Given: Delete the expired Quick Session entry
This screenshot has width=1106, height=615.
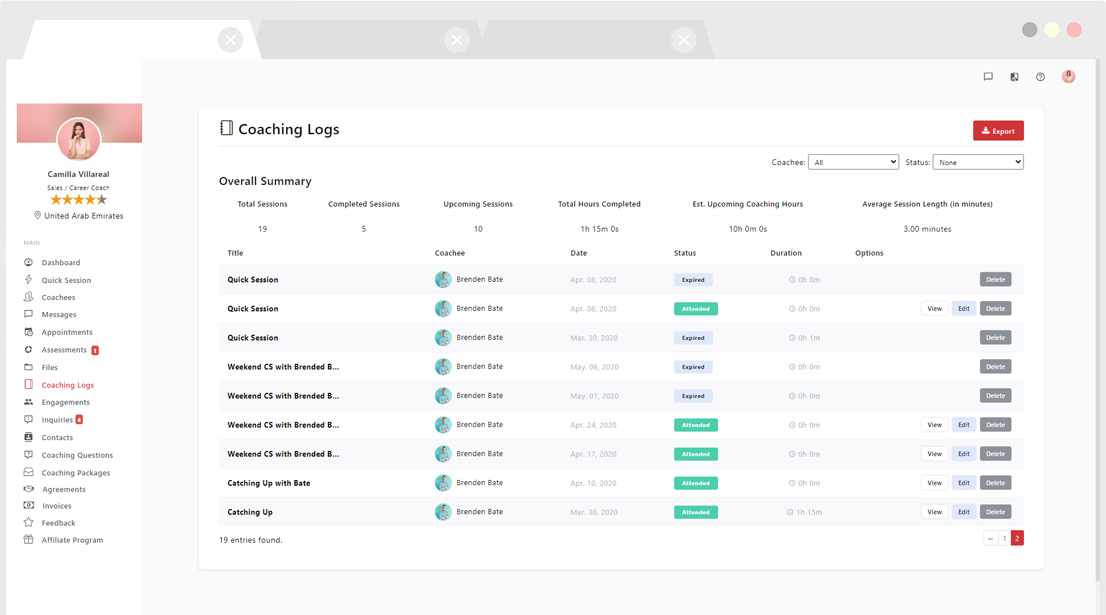Looking at the screenshot, I should [995, 279].
